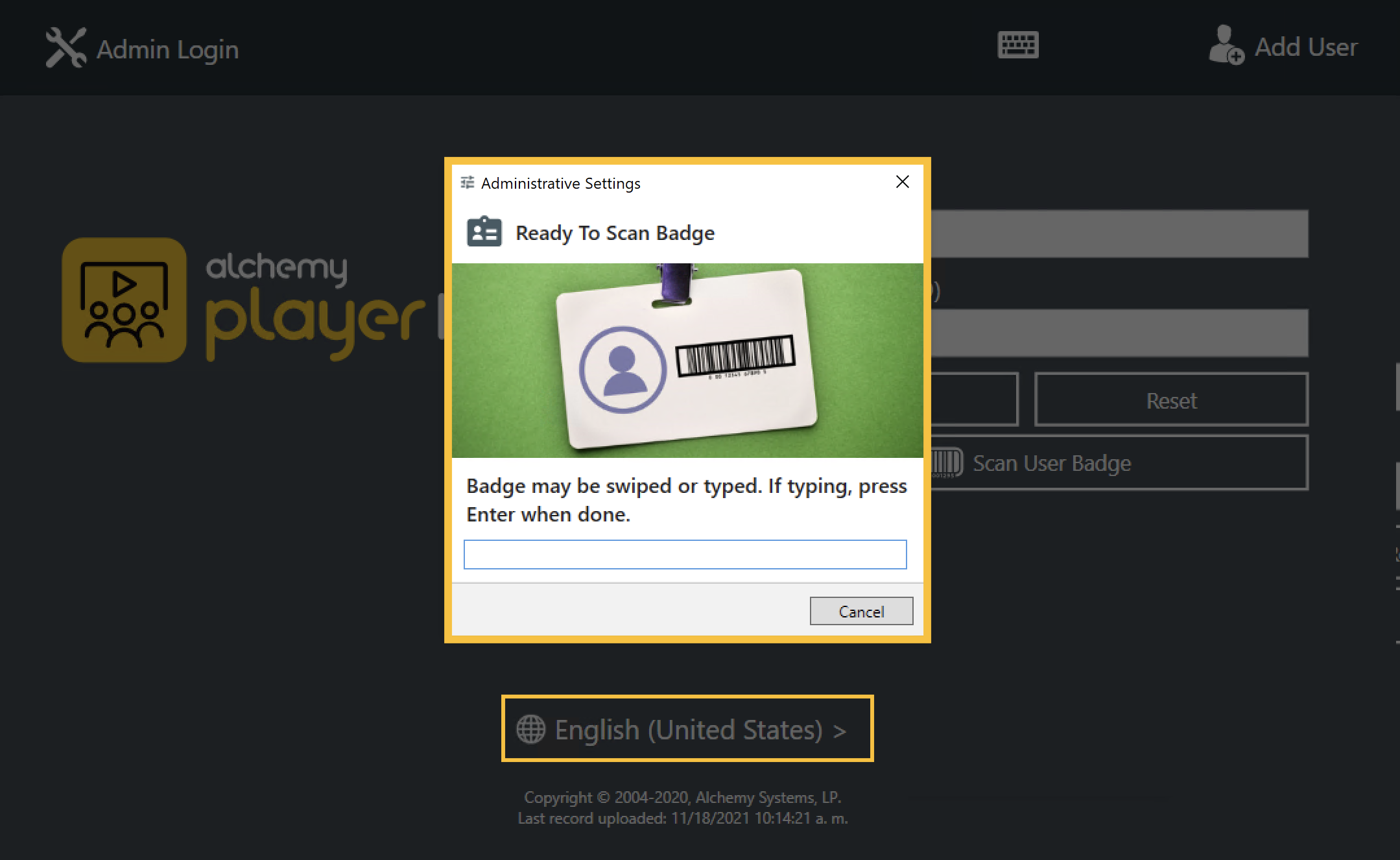Screen dimensions: 1400x860
Task: Select the globe icon next to the language
Action: [530, 728]
